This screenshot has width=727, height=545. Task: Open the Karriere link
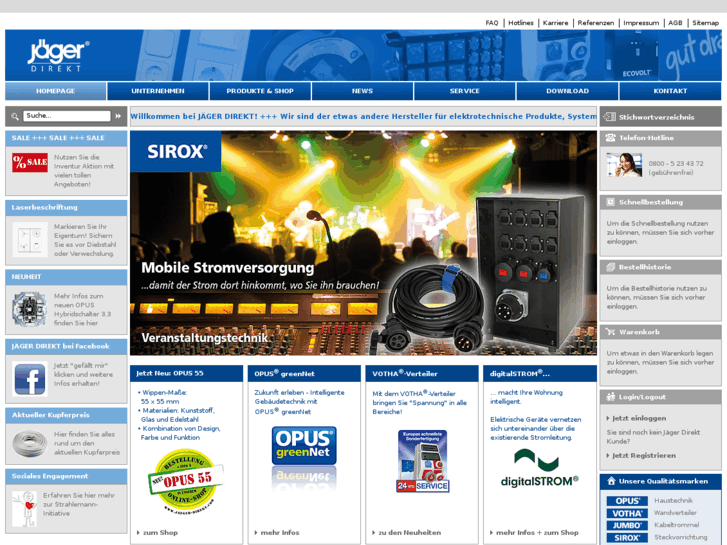point(555,23)
